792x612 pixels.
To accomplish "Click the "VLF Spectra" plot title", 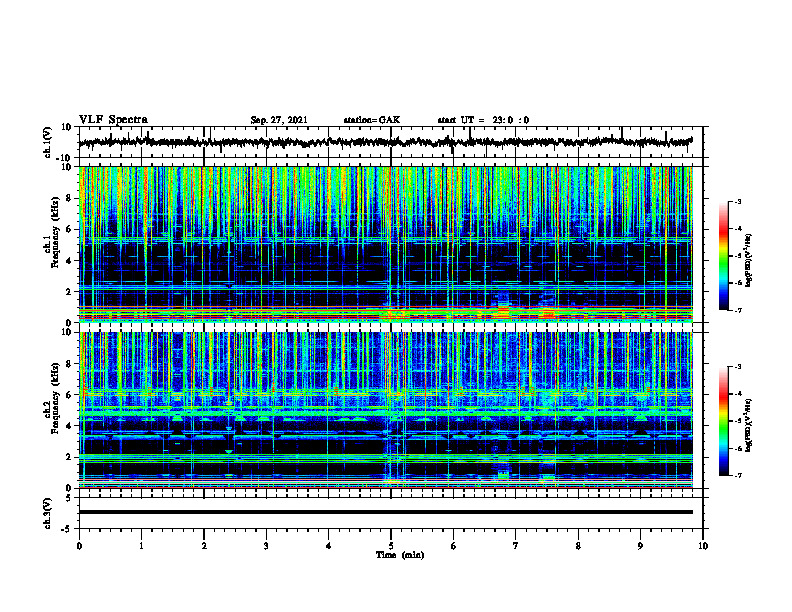I will [x=113, y=120].
